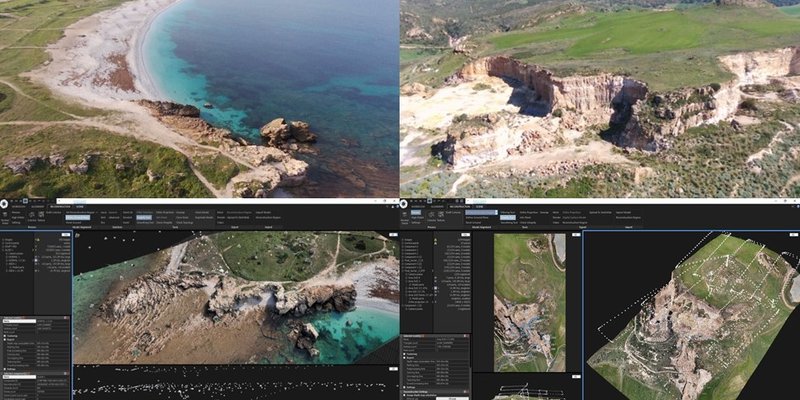This screenshot has height=400, width=800.
Task: Click Deselect in left window ribbon
Action: 128,217
